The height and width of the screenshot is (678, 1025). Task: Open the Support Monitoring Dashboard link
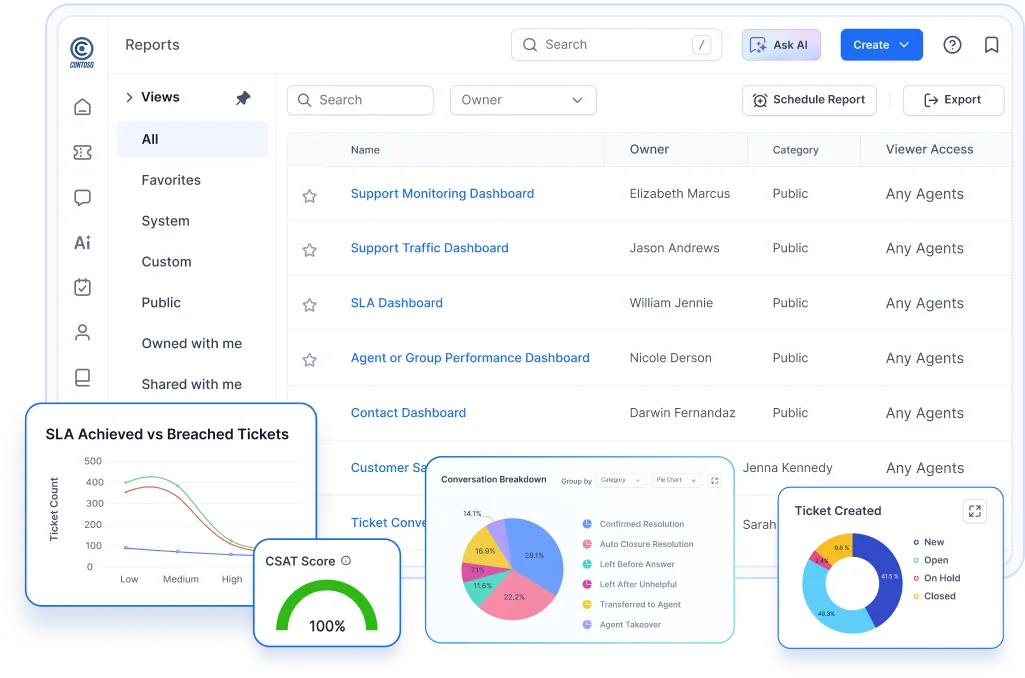[x=443, y=194]
